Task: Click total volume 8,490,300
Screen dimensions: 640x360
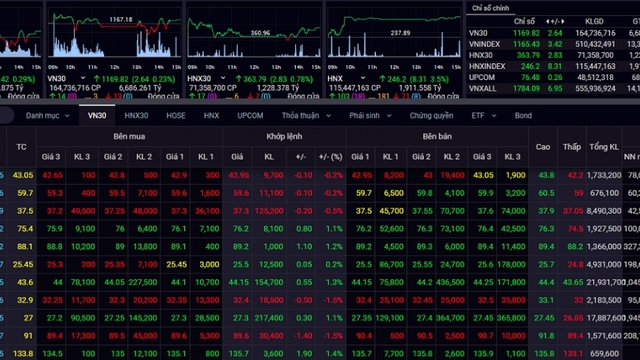Action: point(604,211)
